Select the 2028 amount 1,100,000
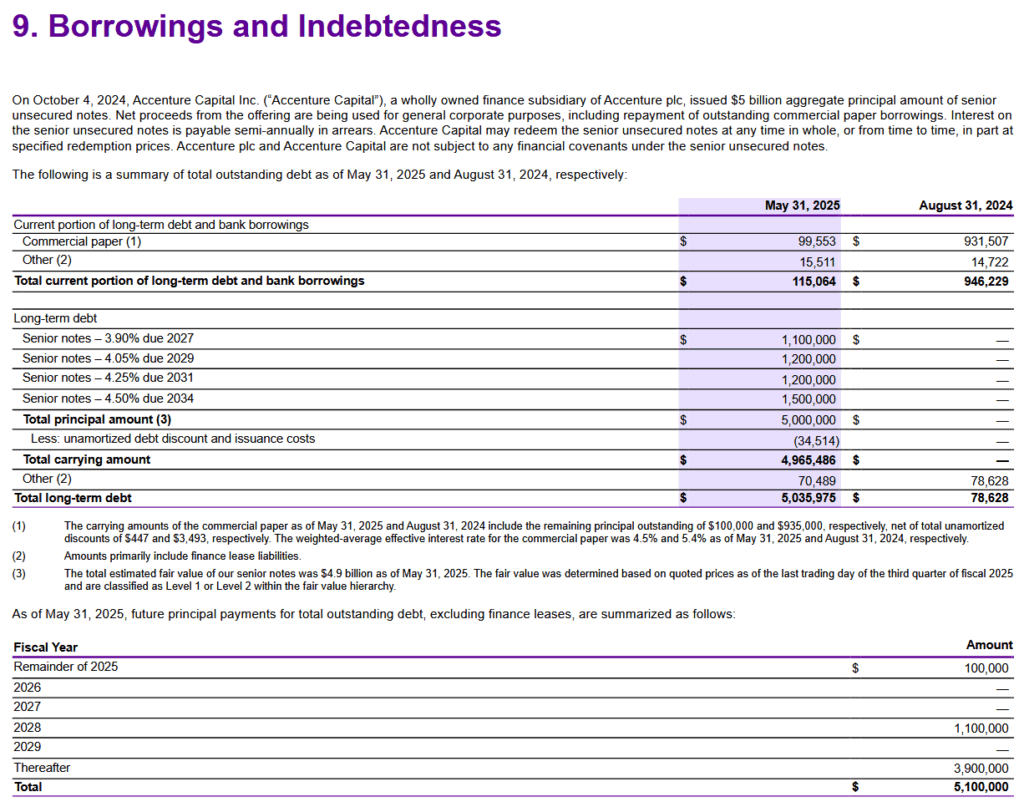 coord(981,728)
